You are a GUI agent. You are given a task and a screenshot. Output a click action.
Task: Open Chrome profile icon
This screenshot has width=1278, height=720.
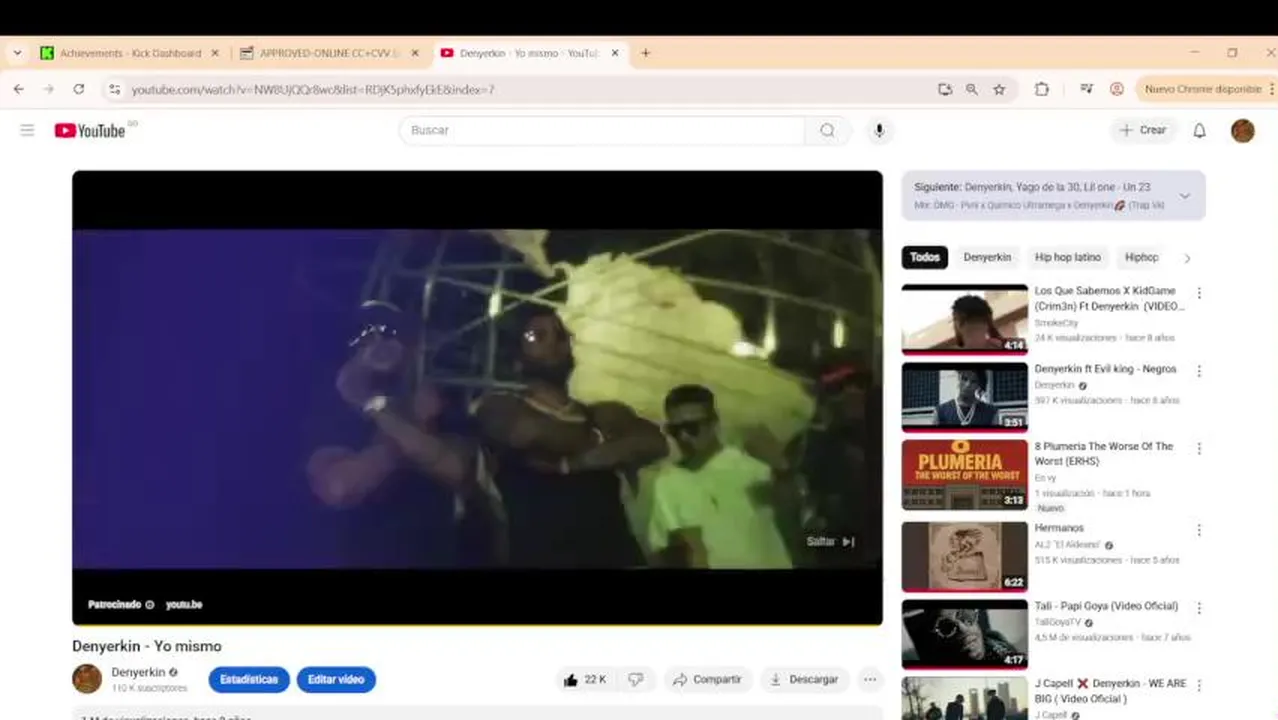pyautogui.click(x=1117, y=89)
